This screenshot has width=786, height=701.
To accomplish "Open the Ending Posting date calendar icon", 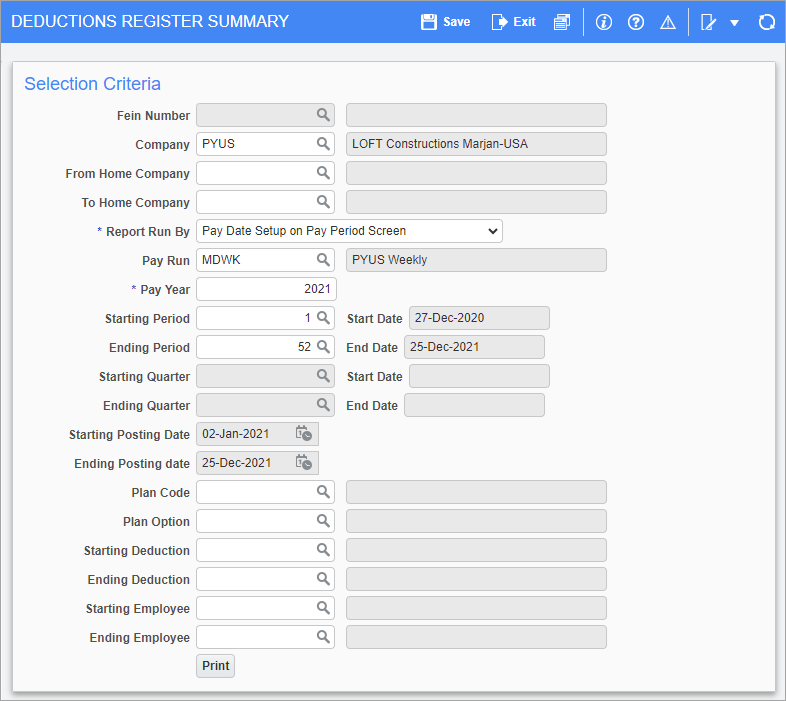I will click(304, 463).
